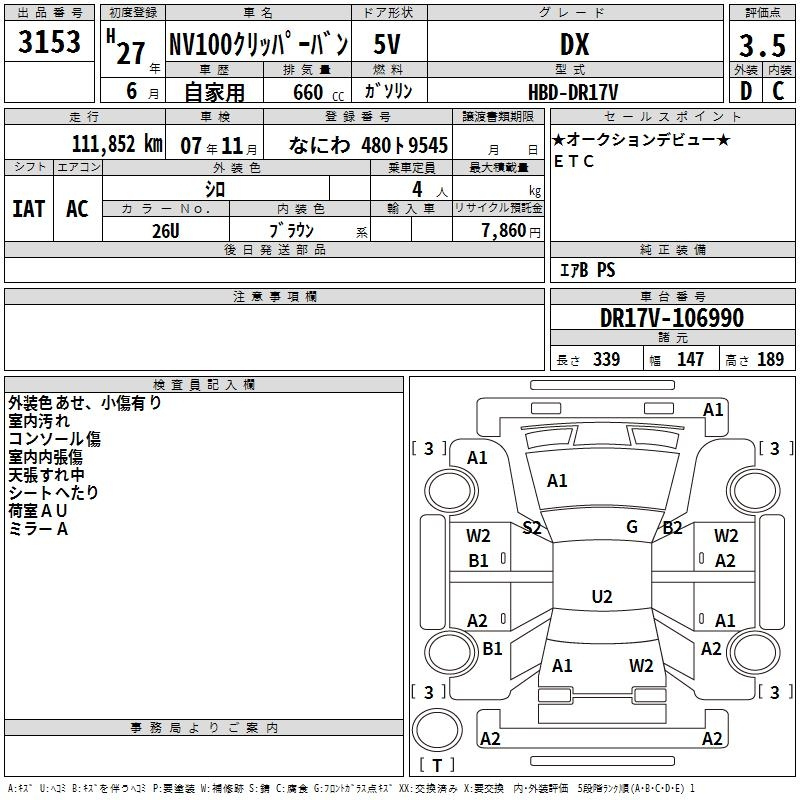Select inspector note 室内内張傷
The width and height of the screenshot is (800, 800).
click(x=45, y=457)
